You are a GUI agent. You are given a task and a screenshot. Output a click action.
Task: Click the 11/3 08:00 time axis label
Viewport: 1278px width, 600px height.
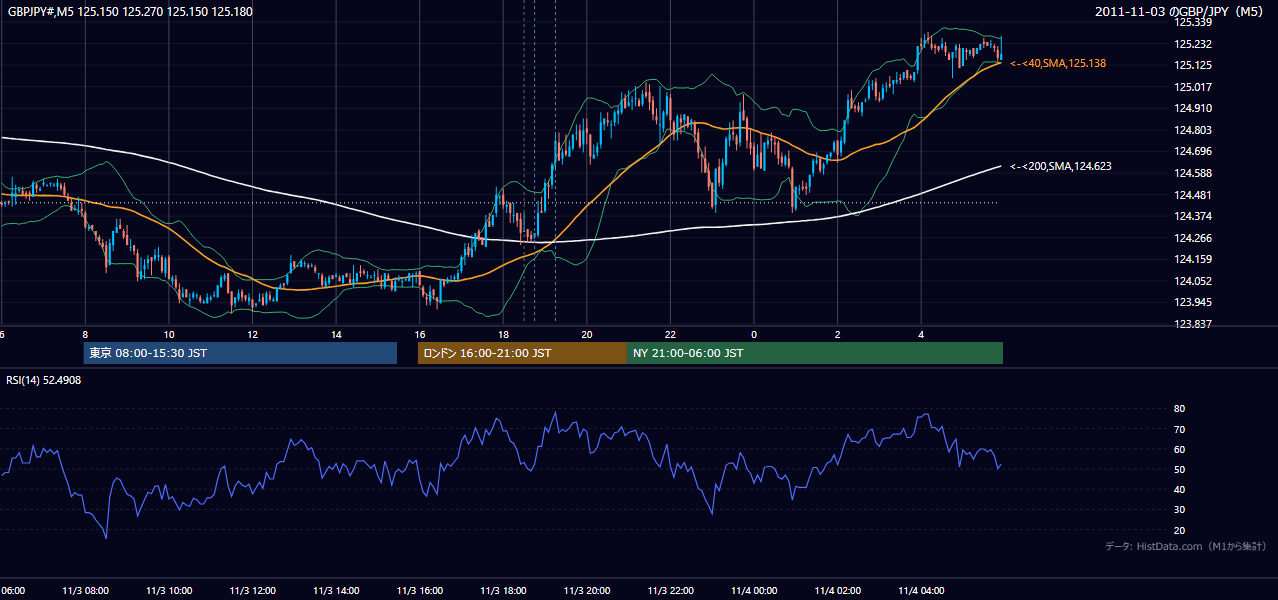(85, 591)
